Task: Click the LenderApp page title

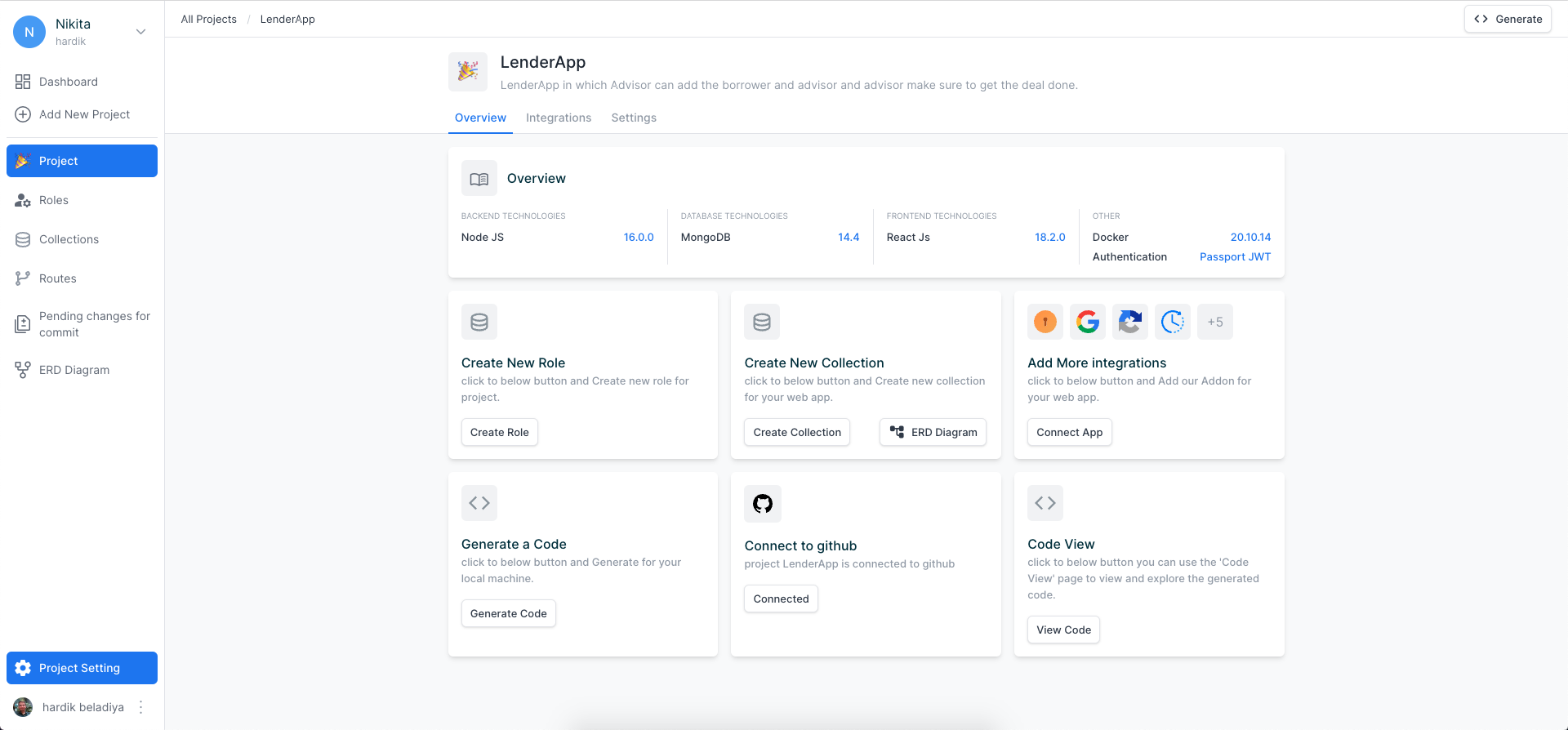Action: click(543, 62)
